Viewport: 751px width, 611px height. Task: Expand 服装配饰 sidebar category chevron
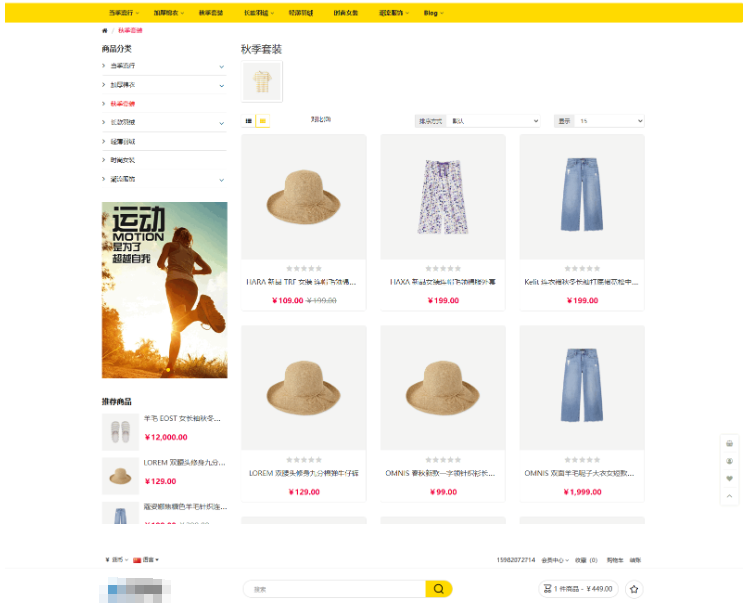pyautogui.click(x=221, y=180)
